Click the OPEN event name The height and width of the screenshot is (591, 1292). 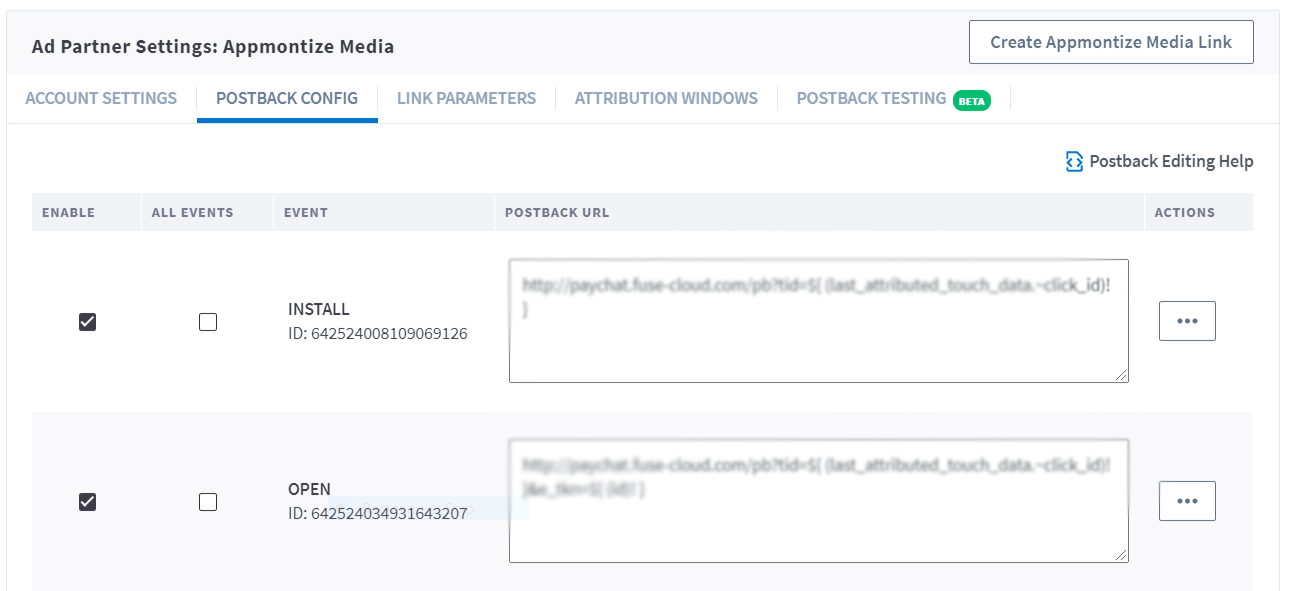[309, 490]
